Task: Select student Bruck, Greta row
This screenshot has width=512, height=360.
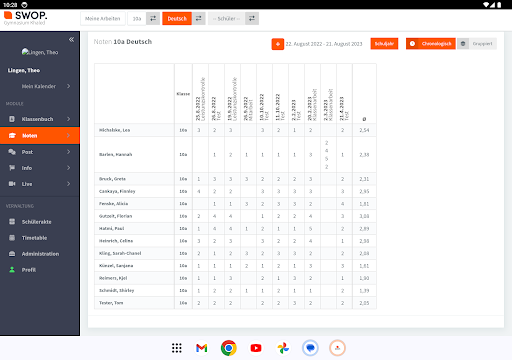Action: point(235,179)
